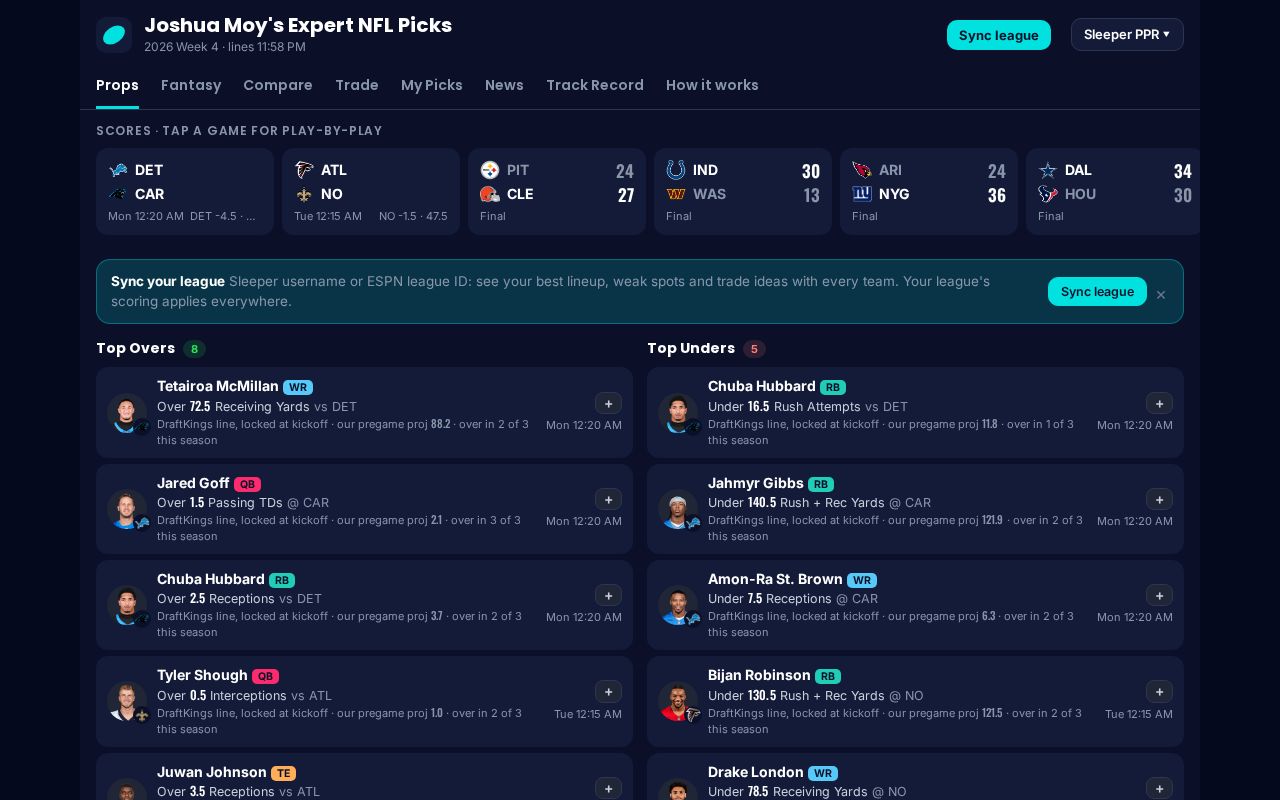View the Track Record tab
Image resolution: width=1280 pixels, height=800 pixels.
595,85
